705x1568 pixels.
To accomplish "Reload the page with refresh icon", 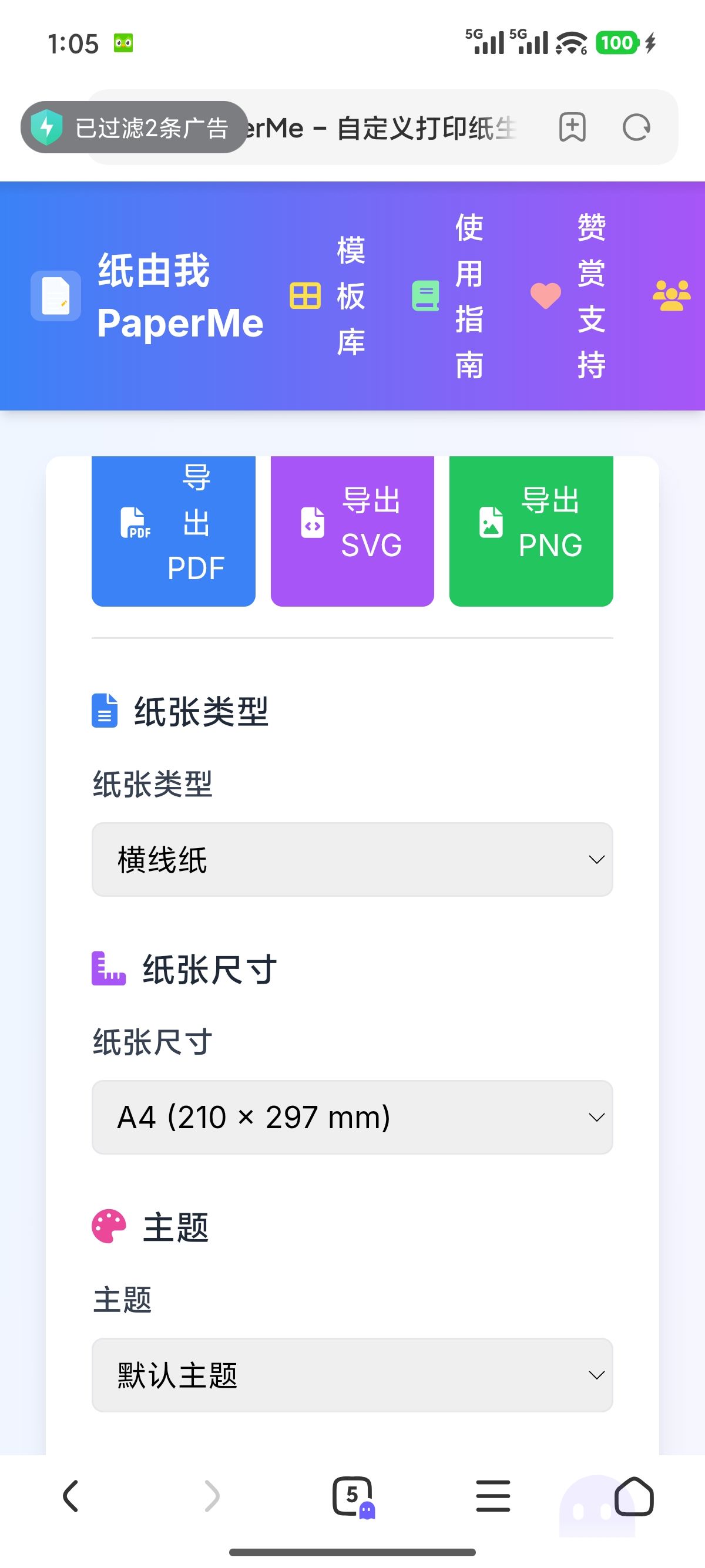I will 636,128.
